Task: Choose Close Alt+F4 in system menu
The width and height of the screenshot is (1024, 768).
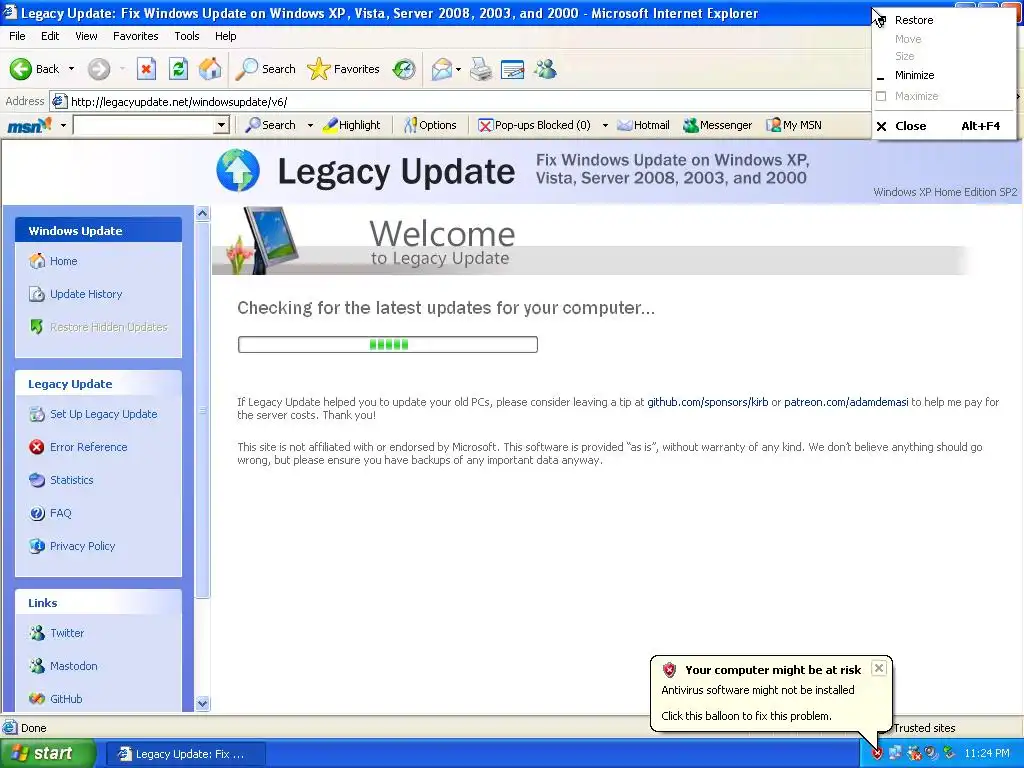Action: [x=944, y=126]
